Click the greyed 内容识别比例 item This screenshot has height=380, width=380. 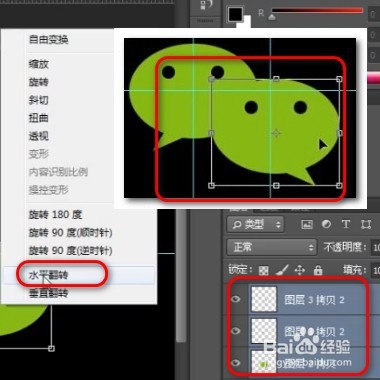[x=58, y=172]
